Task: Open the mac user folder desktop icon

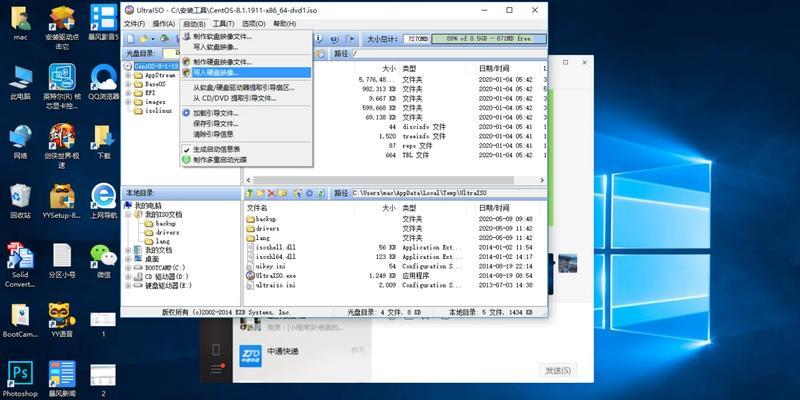Action: coord(20,23)
